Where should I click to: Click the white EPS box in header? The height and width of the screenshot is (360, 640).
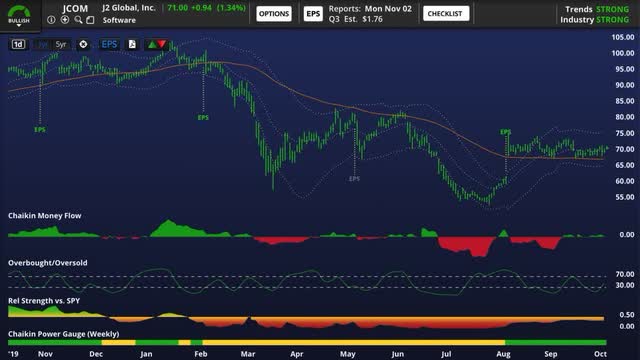click(313, 13)
